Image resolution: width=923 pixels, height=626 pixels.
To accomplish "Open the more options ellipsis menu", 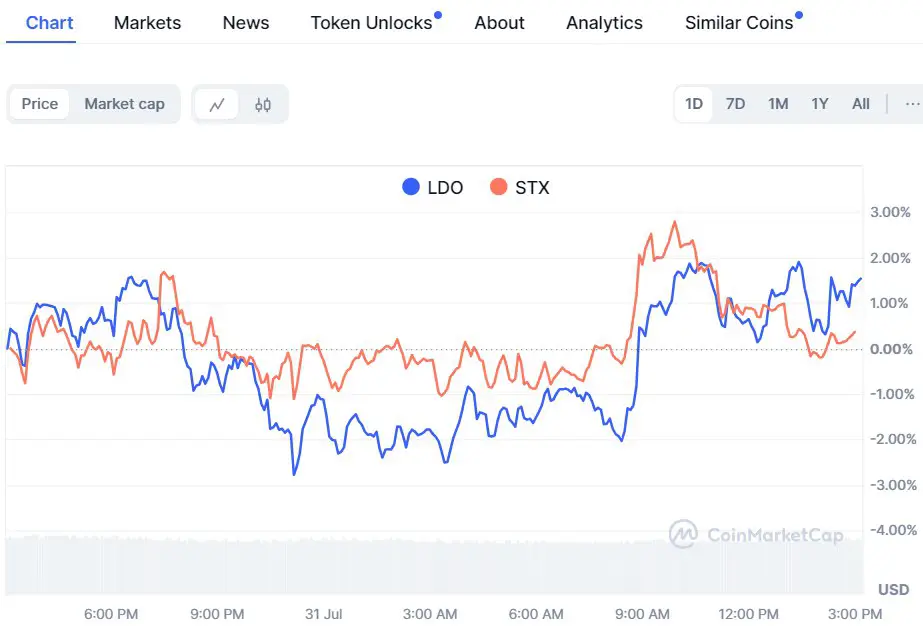I will click(x=911, y=104).
